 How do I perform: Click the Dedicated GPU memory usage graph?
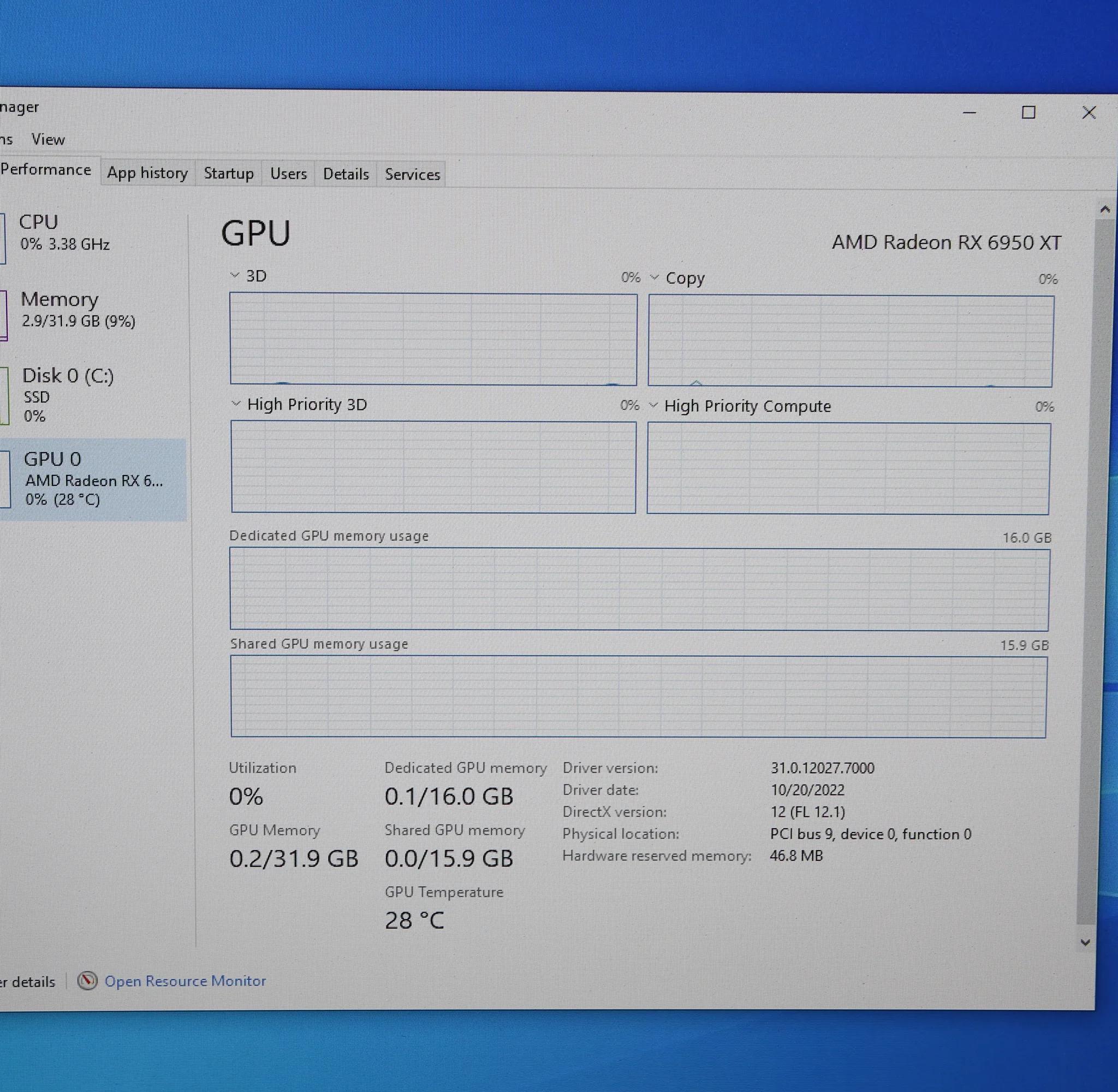tap(639, 590)
